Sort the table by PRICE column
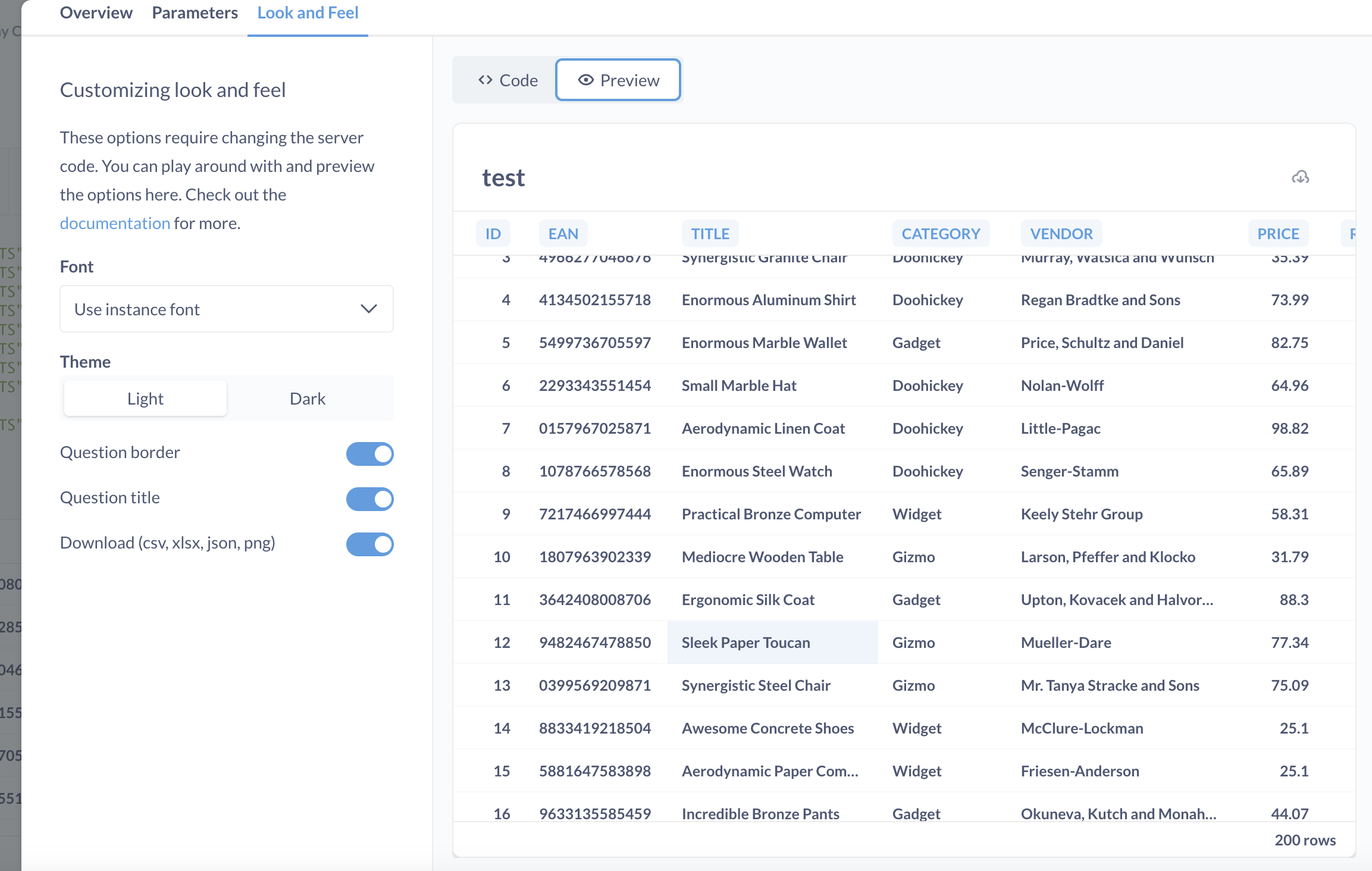This screenshot has height=871, width=1372. click(1278, 233)
